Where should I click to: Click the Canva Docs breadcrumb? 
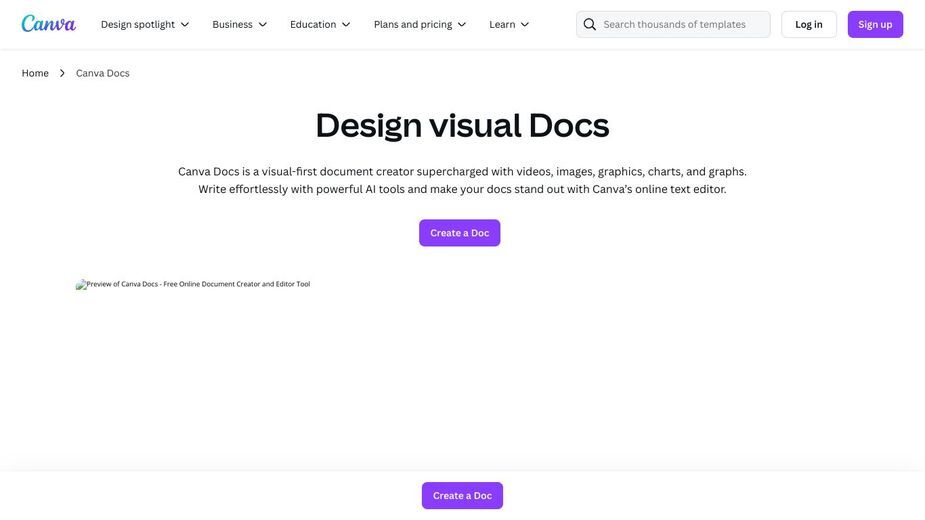[x=103, y=73]
